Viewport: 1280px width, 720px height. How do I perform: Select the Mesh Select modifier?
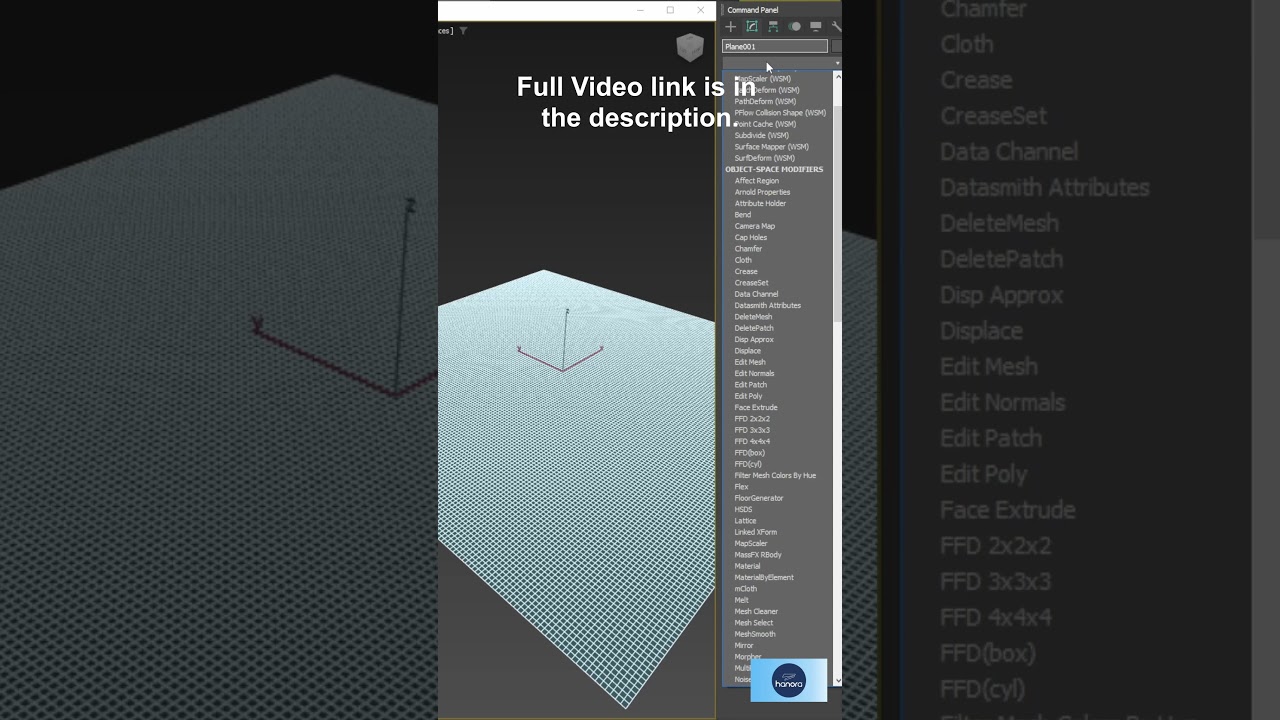753,623
